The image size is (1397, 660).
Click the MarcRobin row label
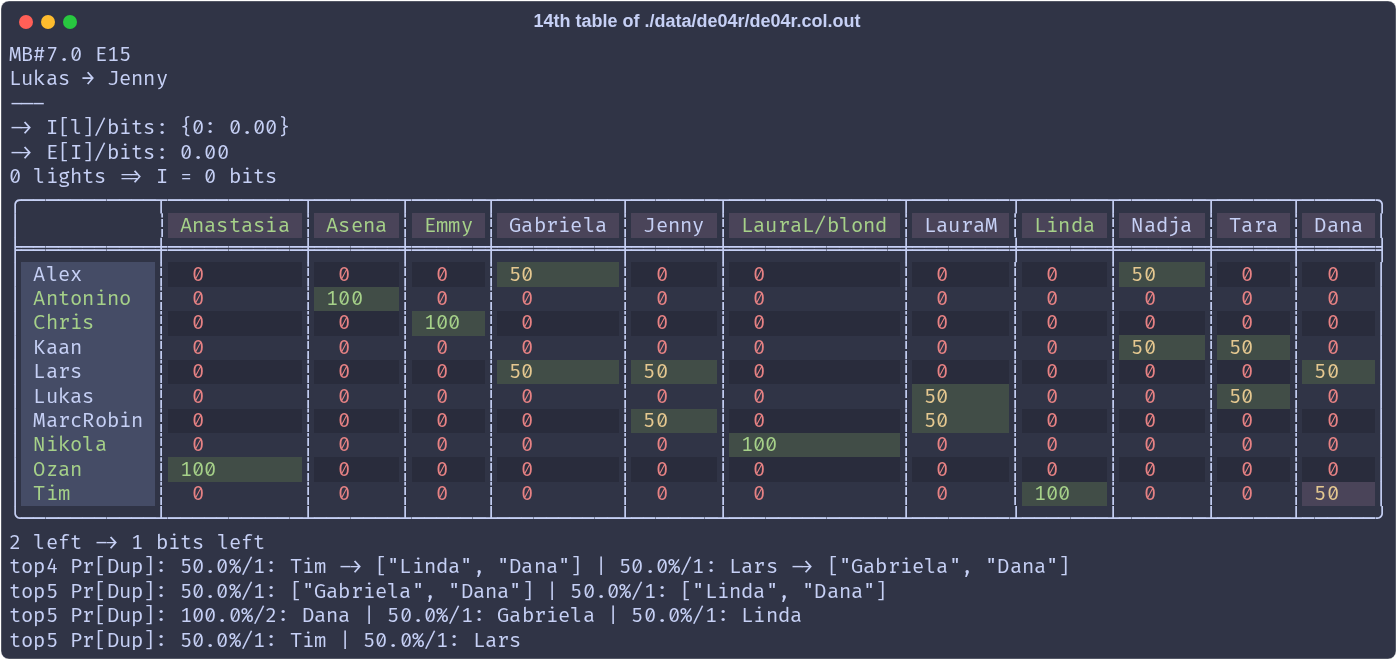[x=88, y=420]
